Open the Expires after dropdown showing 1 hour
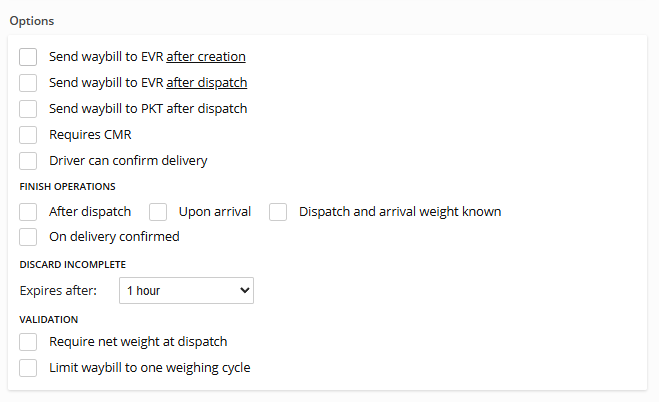This screenshot has height=402, width=659. click(186, 290)
